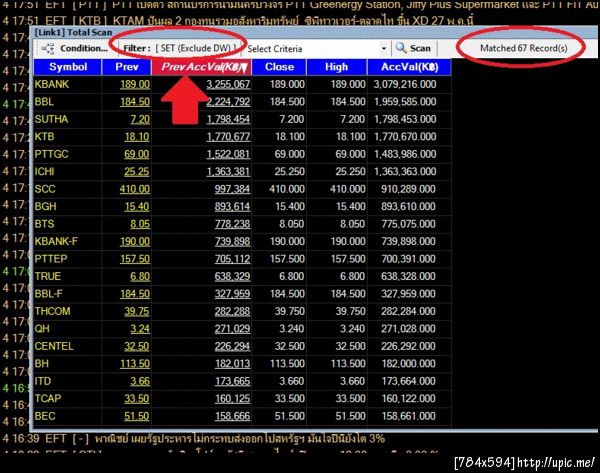Click THCOM PrevAccVal 282,288
Image resolution: width=600 pixels, height=473 pixels.
(232, 311)
